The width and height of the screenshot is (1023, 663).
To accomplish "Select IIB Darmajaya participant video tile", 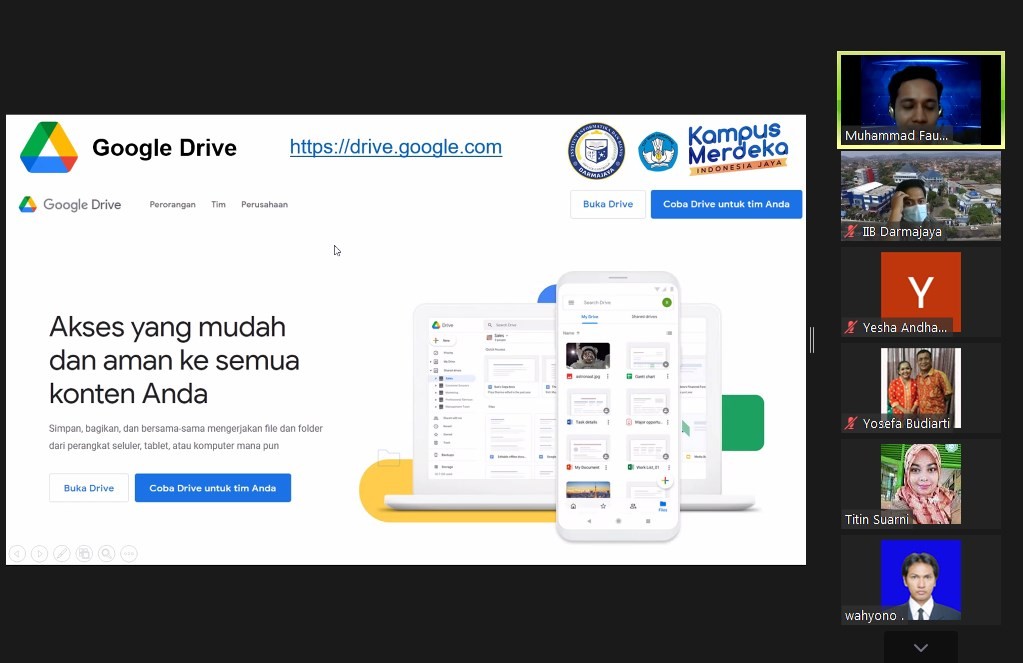I will [921, 196].
